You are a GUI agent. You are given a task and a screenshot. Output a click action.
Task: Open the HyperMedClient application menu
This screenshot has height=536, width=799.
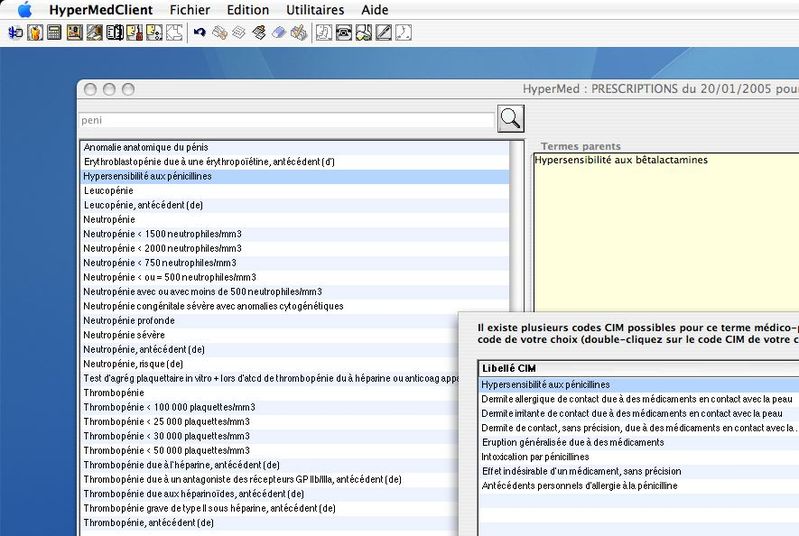101,10
